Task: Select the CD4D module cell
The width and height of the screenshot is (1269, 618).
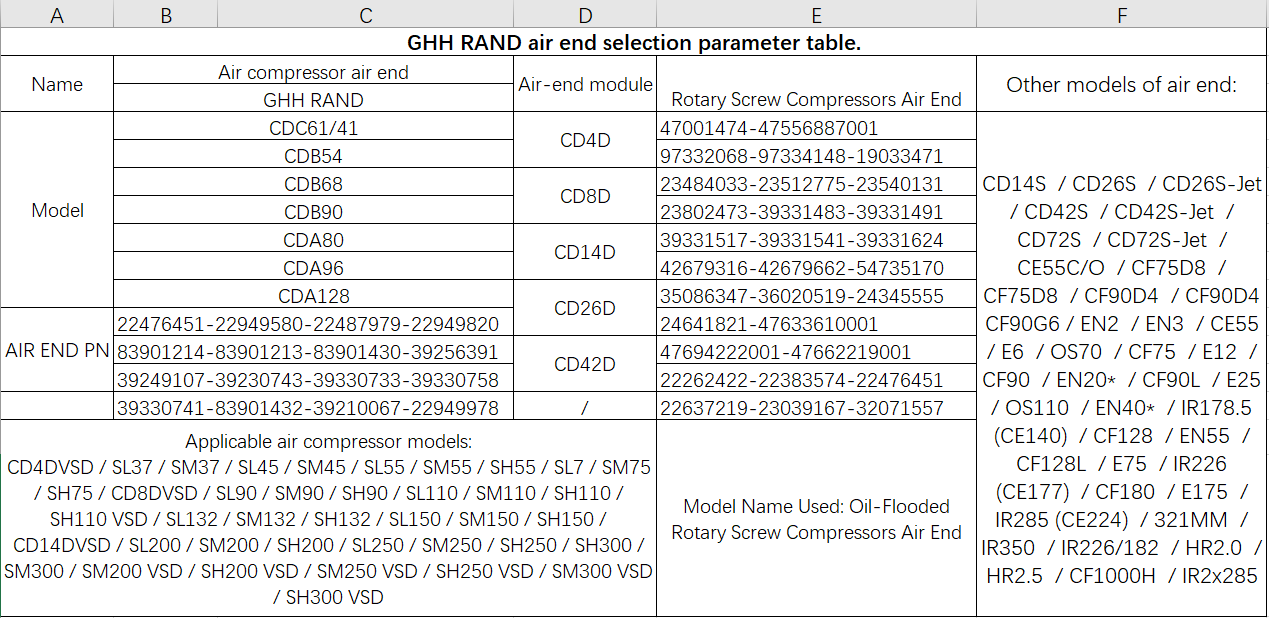Action: coord(585,141)
